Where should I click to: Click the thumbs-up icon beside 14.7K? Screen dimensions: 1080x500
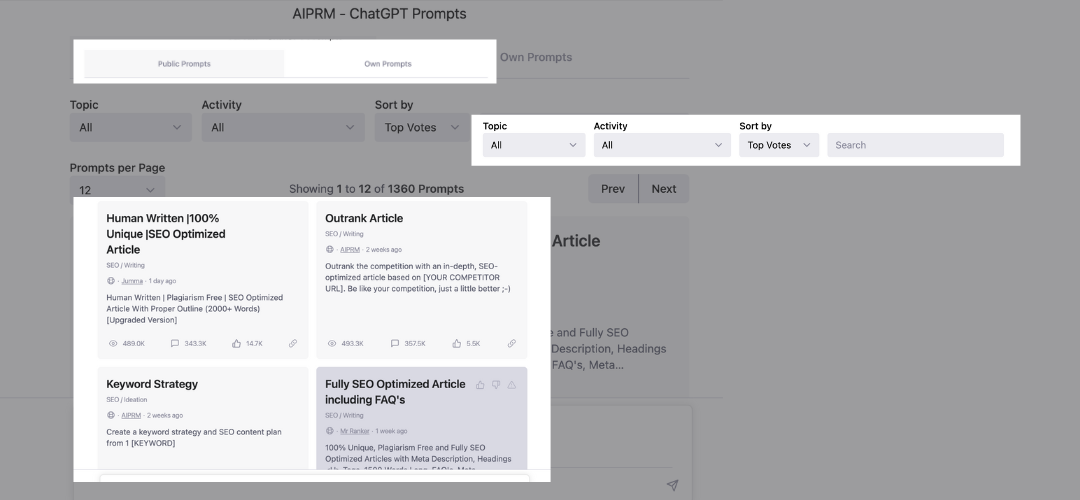pos(236,343)
